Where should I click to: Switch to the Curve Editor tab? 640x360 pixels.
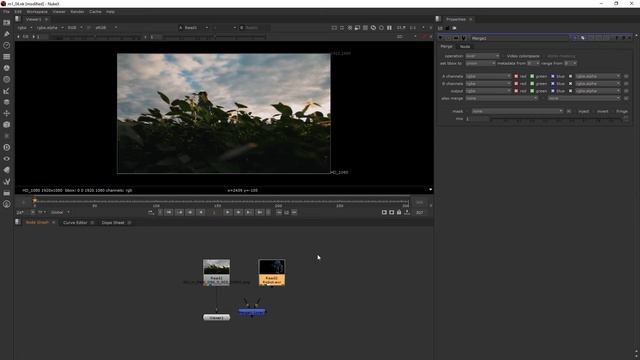point(75,222)
